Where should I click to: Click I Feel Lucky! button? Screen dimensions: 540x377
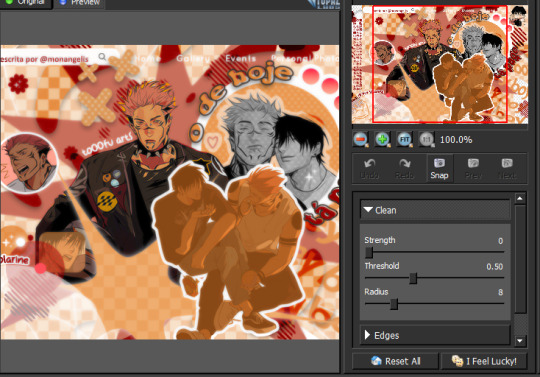(x=484, y=361)
